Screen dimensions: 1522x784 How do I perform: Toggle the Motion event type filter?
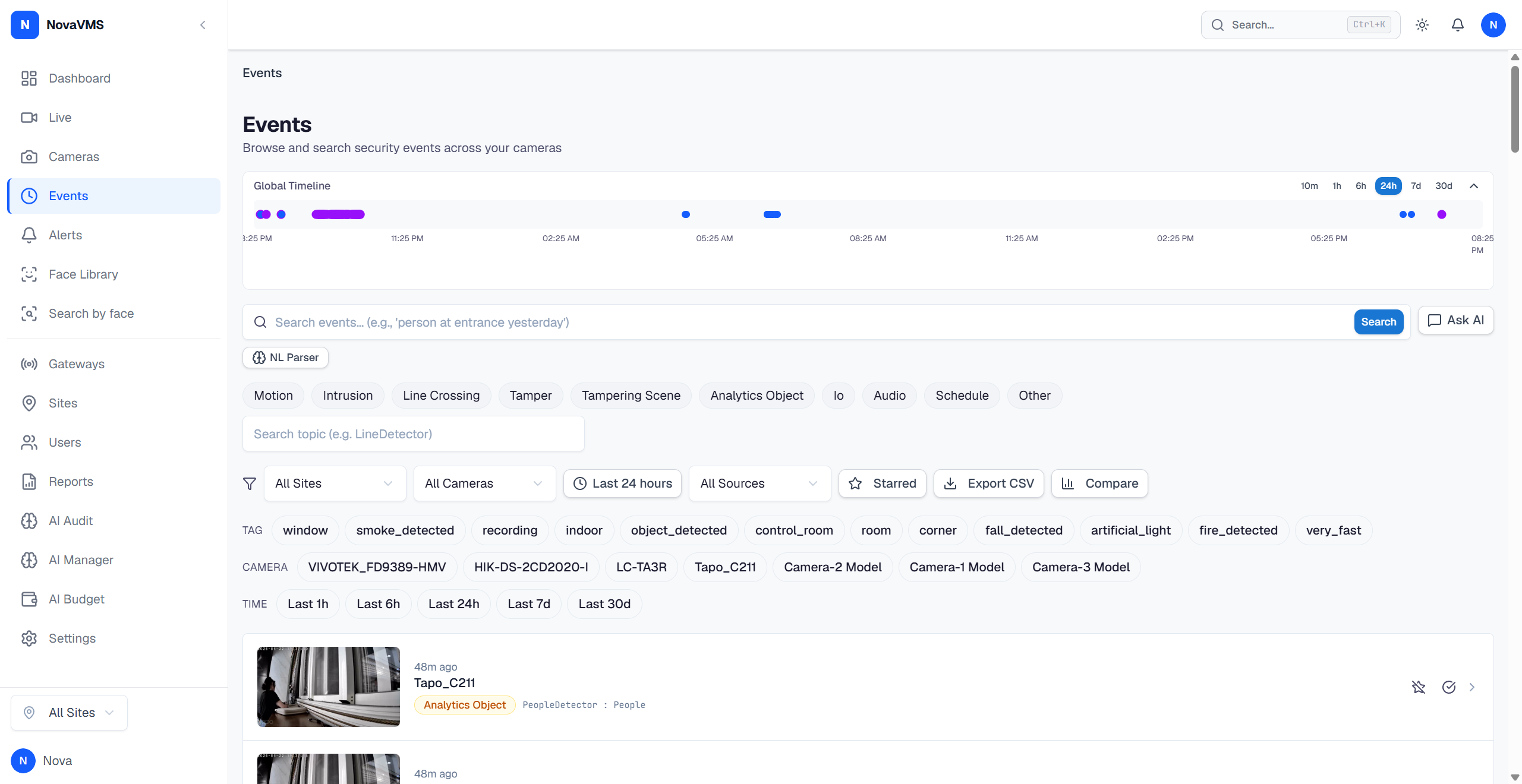pyautogui.click(x=273, y=396)
